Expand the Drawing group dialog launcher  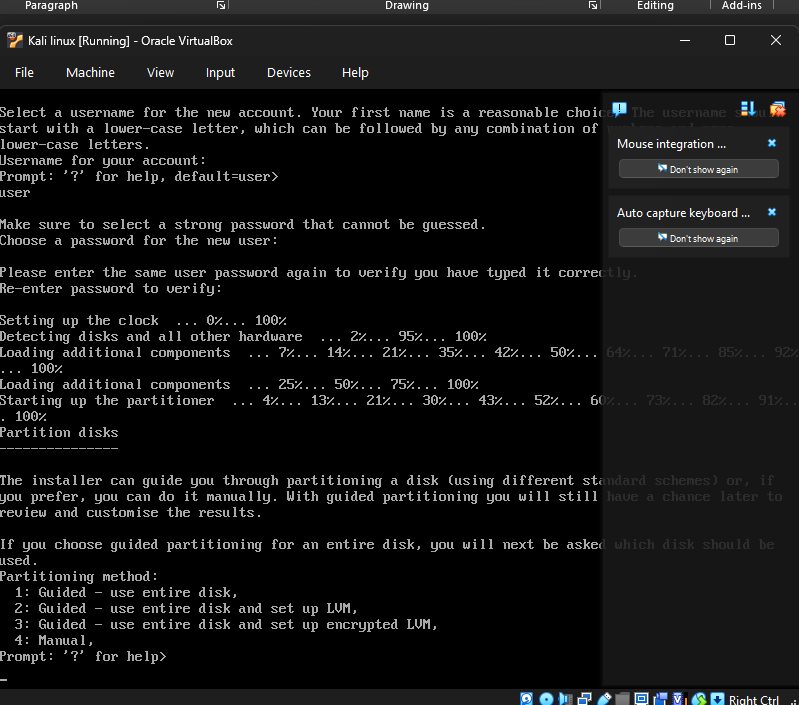point(593,6)
